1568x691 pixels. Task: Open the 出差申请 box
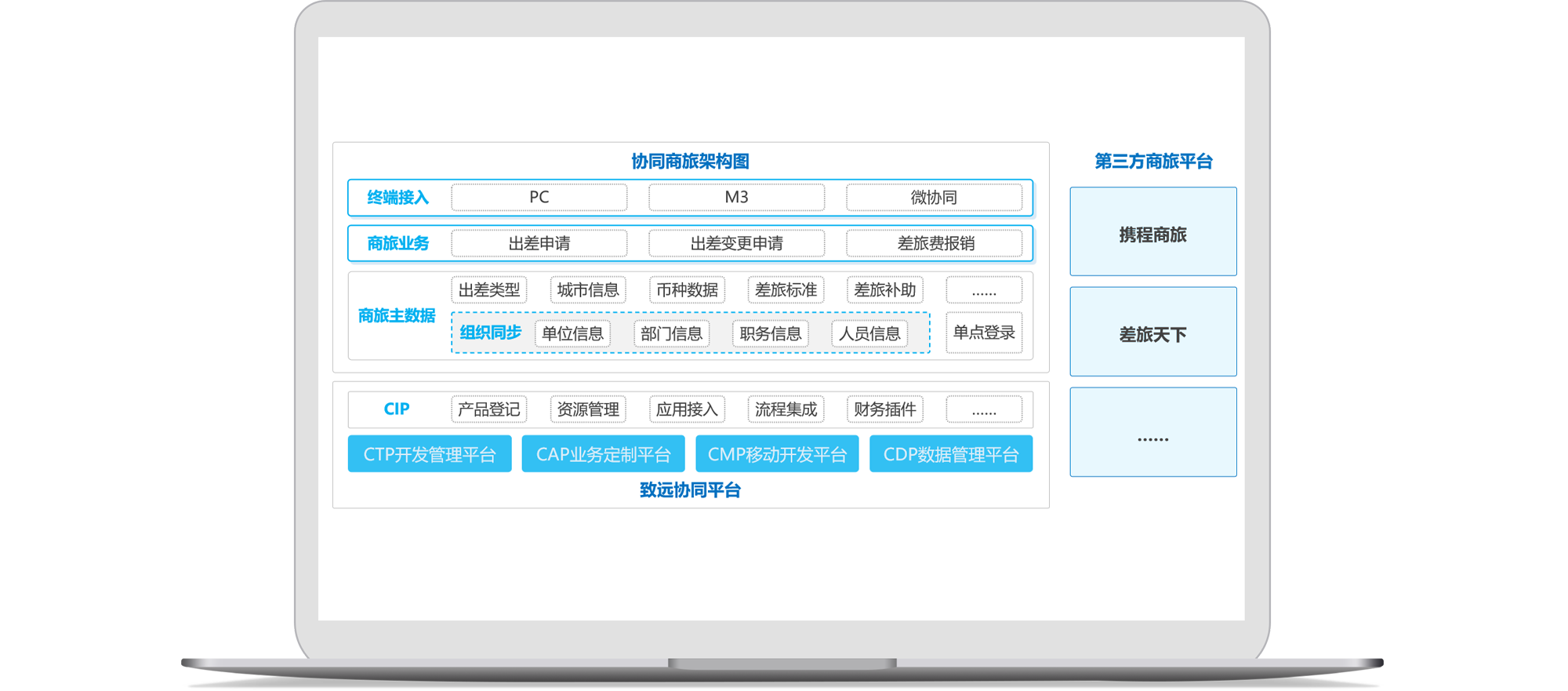(539, 243)
